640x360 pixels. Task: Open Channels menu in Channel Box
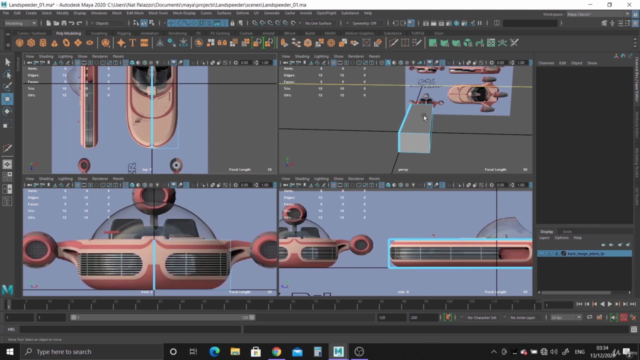(x=546, y=63)
